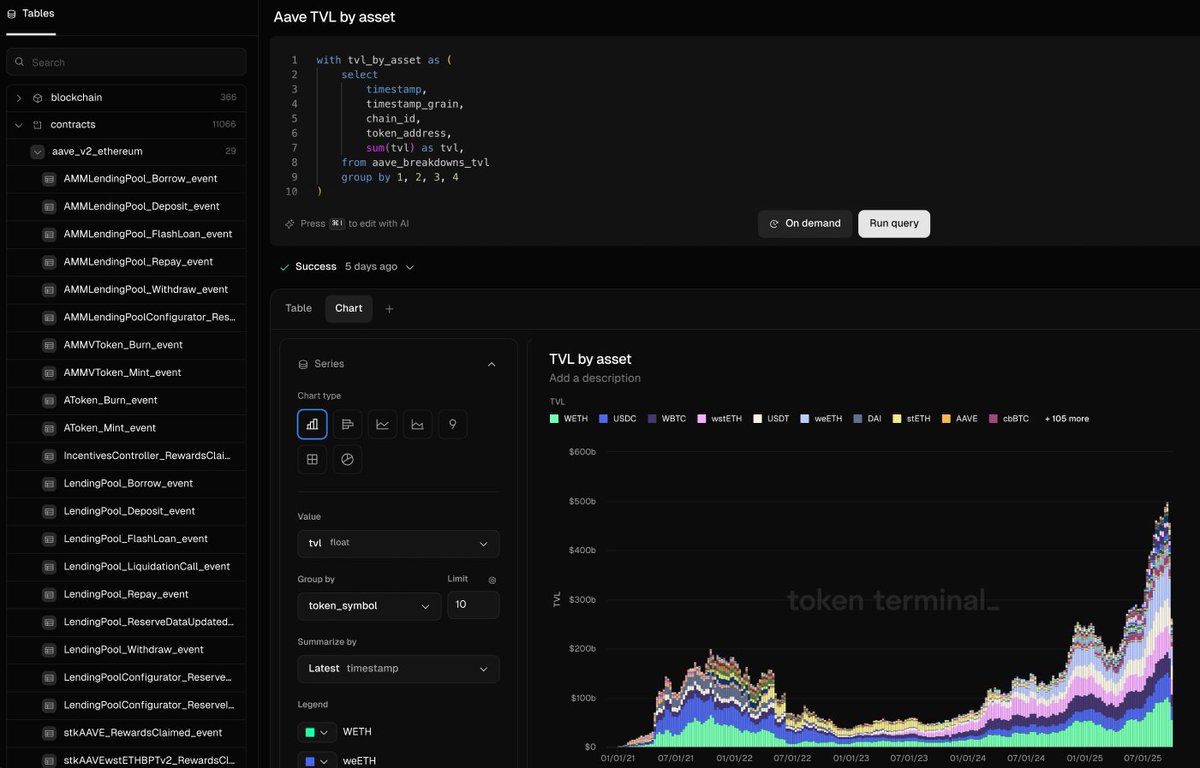The width and height of the screenshot is (1200, 768).
Task: Select the vertical bar chart type
Action: (312, 424)
